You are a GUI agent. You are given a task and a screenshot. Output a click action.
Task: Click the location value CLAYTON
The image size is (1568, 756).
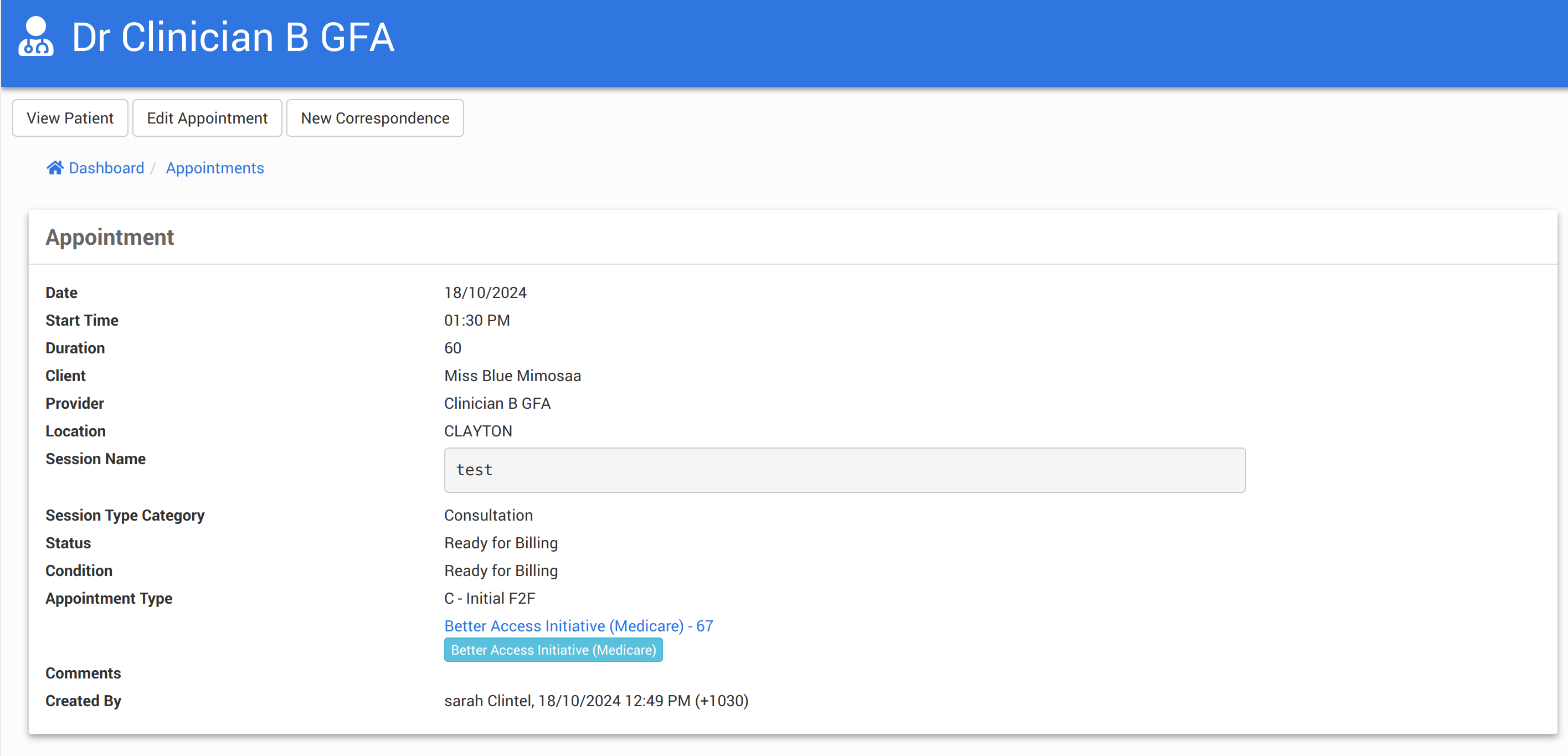click(478, 431)
